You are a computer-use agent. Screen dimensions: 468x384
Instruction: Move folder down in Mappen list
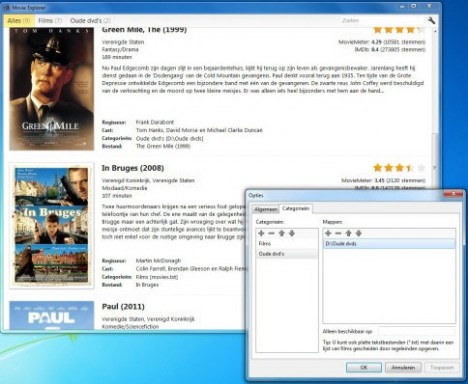click(x=359, y=233)
